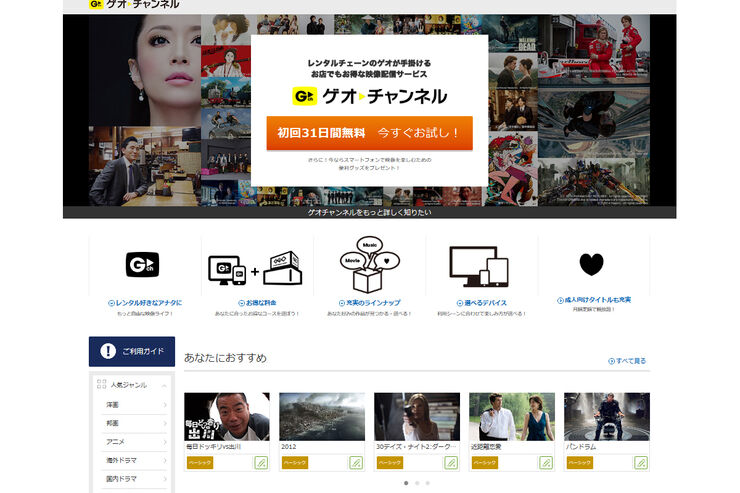Viewport: 740px width, 493px height.
Task: Open the レンタル好きなアナタに link
Action: [x=149, y=303]
